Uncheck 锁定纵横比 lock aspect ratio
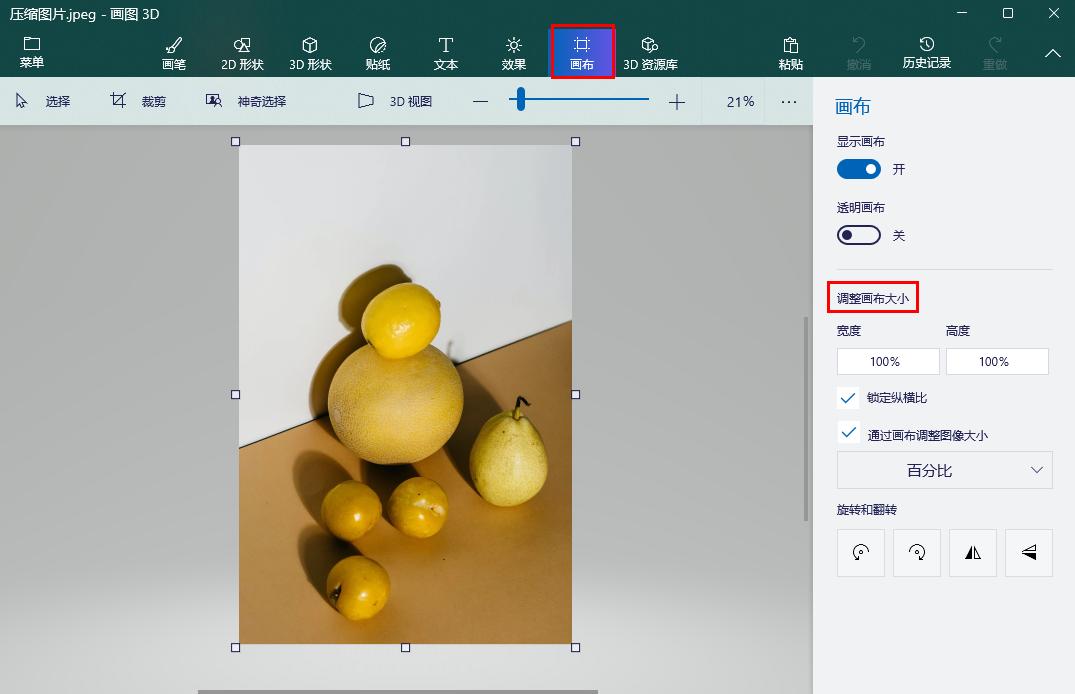1075x694 pixels. point(848,398)
